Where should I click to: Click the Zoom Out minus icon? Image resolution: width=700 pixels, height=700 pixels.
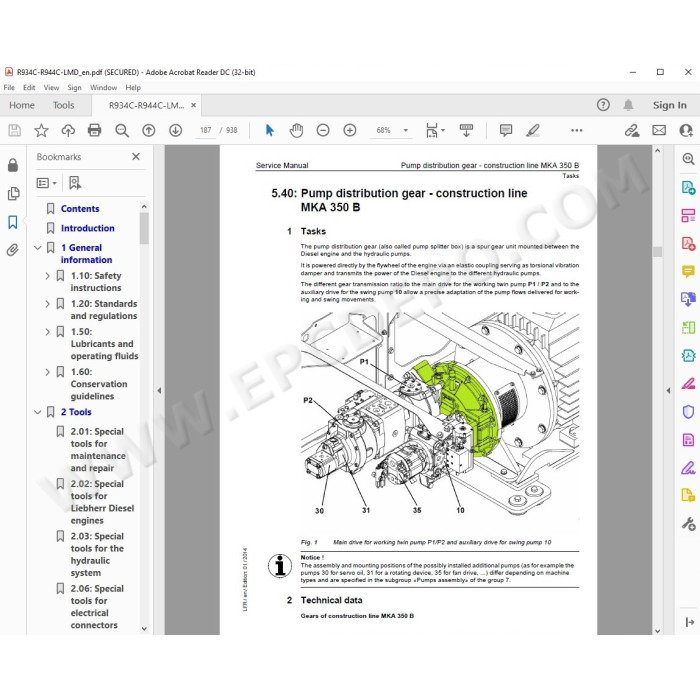(323, 130)
